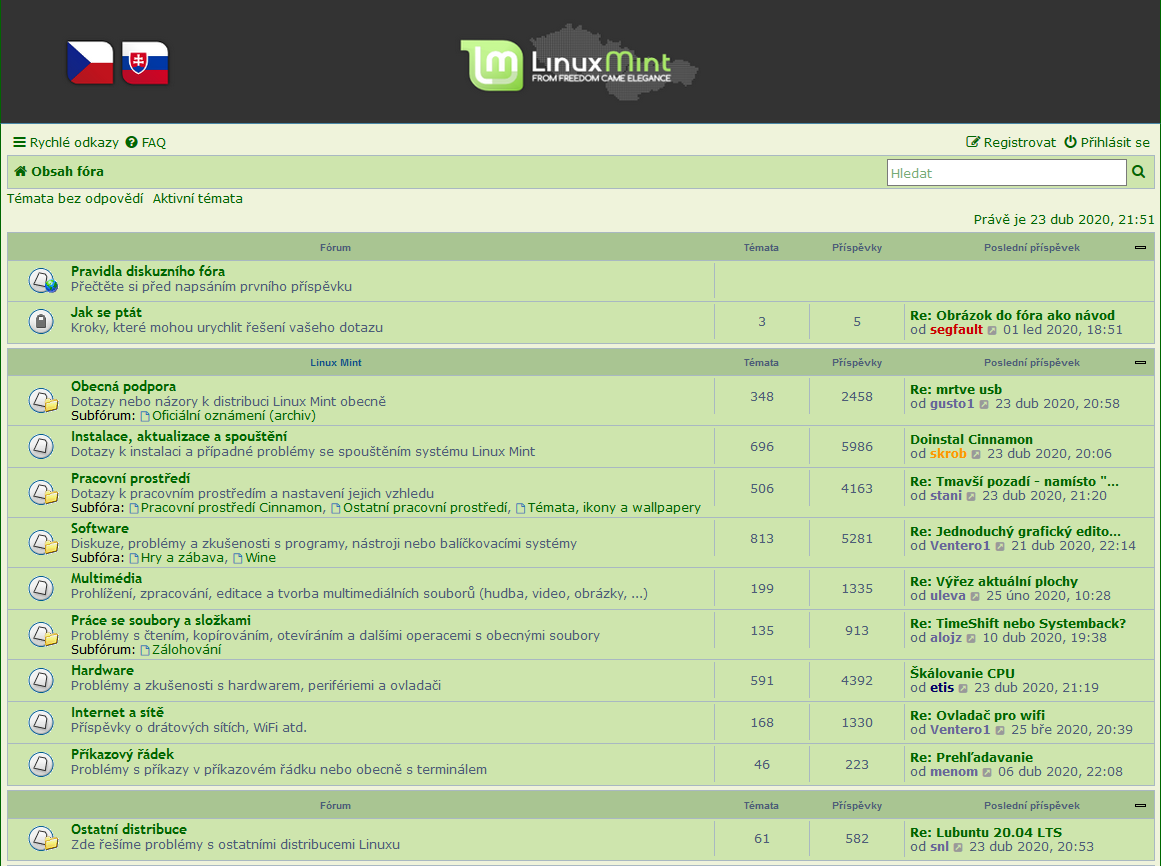1161x866 pixels.
Task: Click the Registrovat link
Action: (1011, 143)
